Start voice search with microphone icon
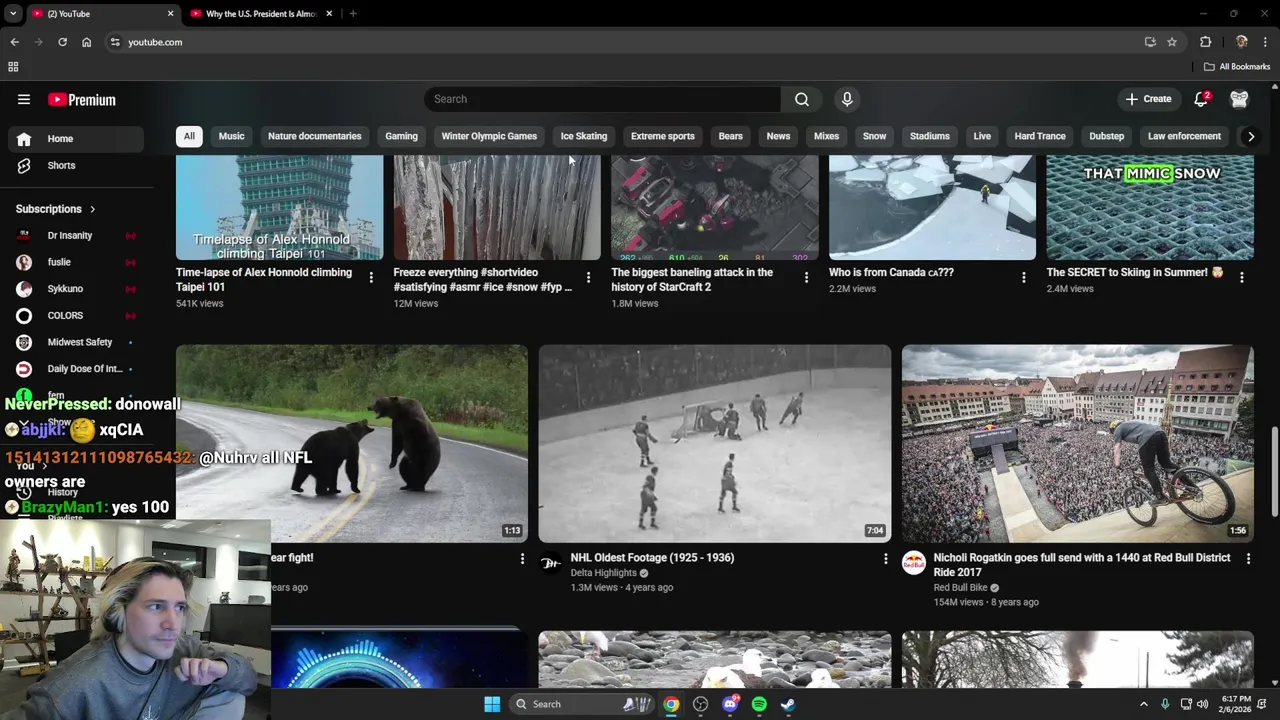Screen dimensions: 1280x720 847,99
